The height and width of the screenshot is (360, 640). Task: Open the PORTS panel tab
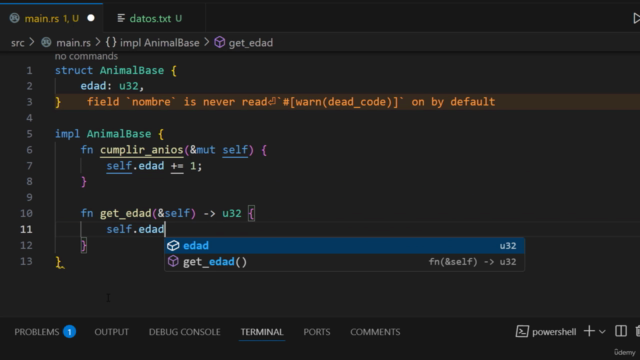coord(317,332)
